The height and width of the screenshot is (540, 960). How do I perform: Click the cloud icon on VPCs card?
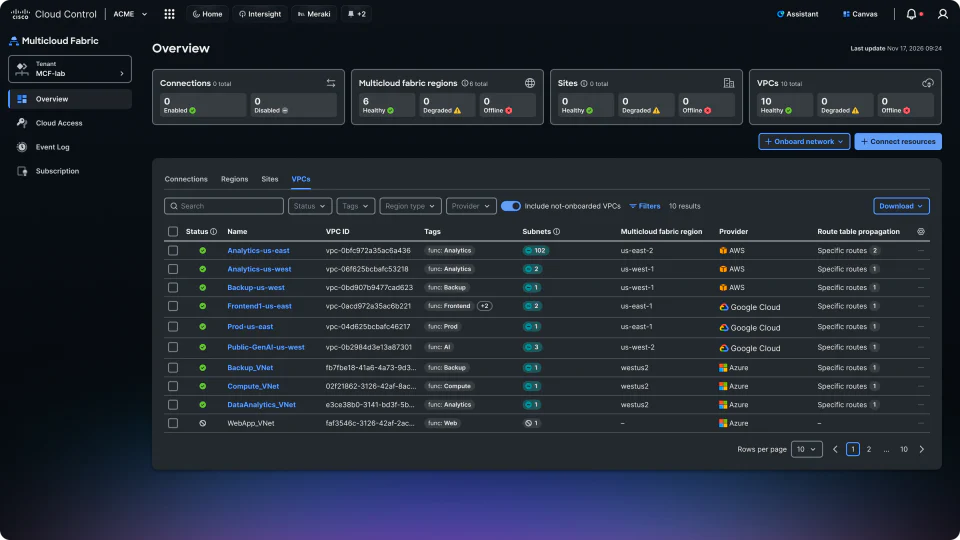(928, 83)
